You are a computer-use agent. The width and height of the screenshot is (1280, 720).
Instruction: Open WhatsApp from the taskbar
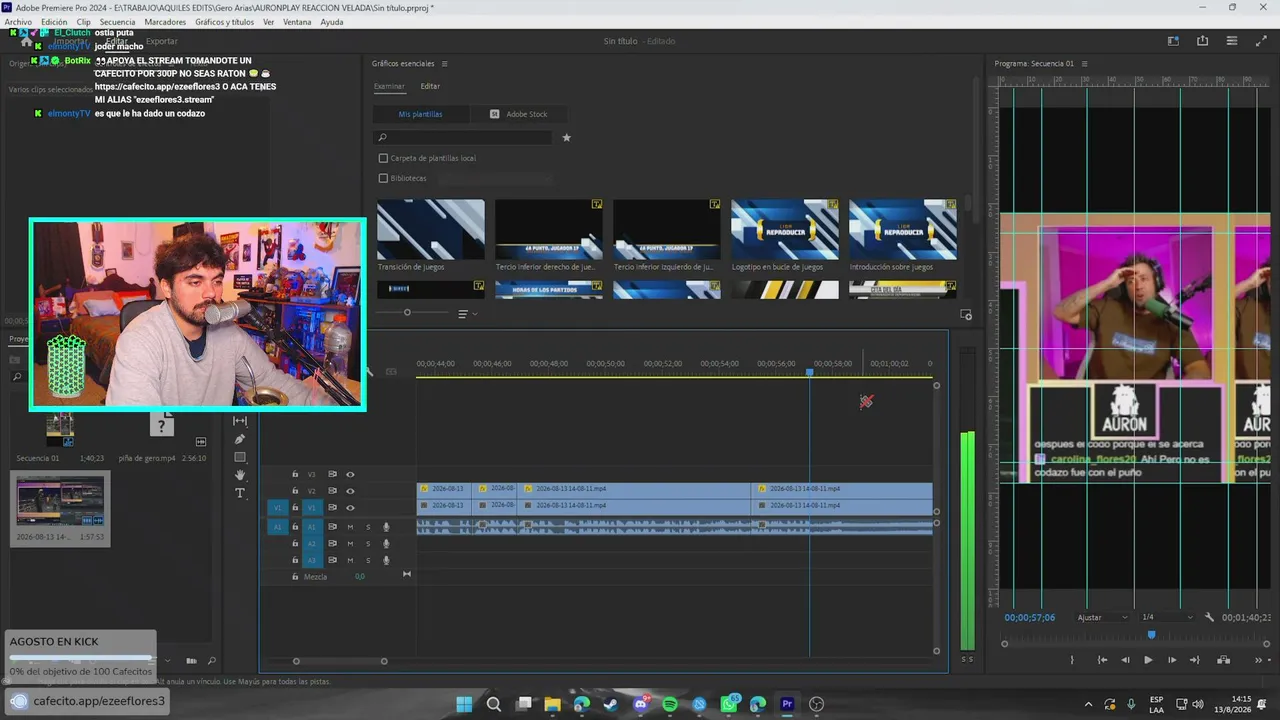pos(729,704)
